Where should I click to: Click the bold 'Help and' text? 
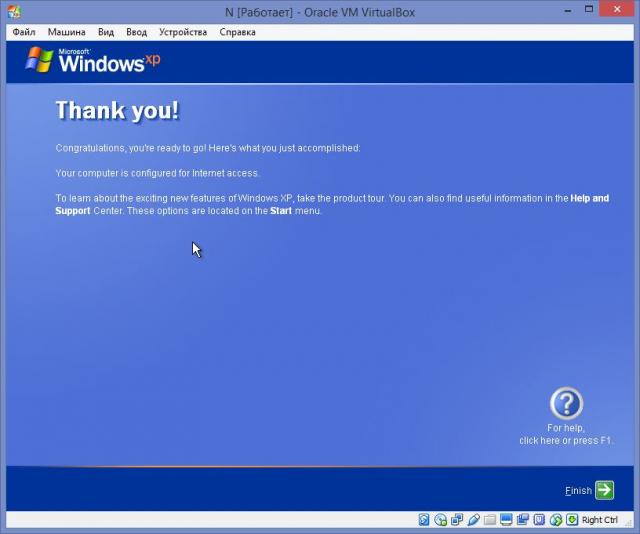[589, 198]
